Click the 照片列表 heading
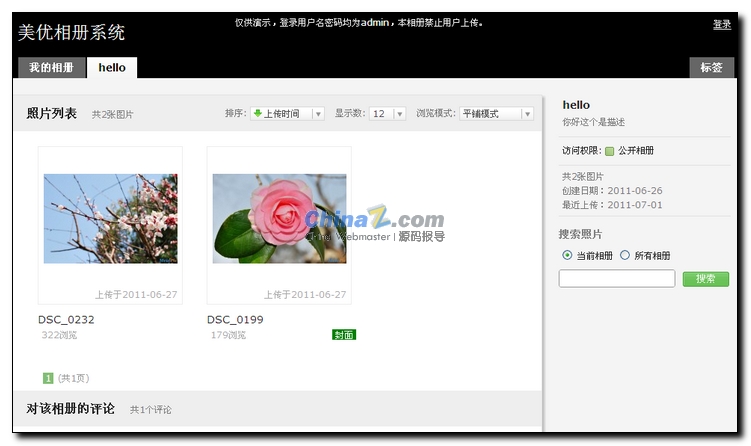 pyautogui.click(x=52, y=114)
